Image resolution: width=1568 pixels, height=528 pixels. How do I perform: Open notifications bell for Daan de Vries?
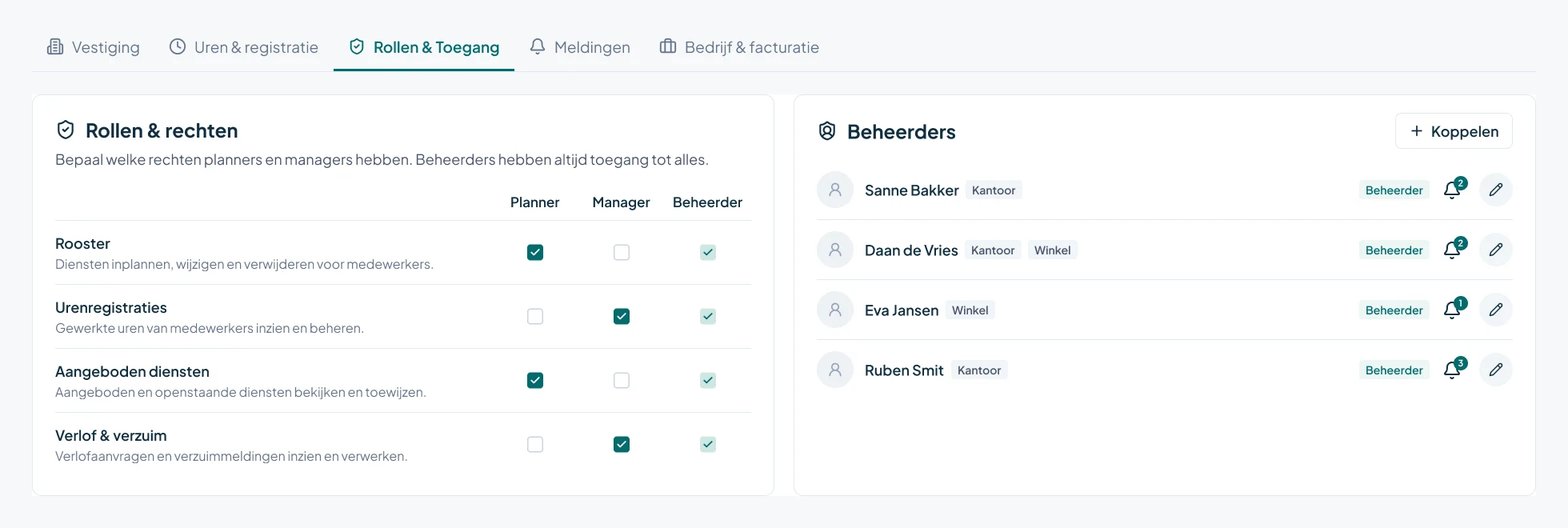click(x=1453, y=250)
